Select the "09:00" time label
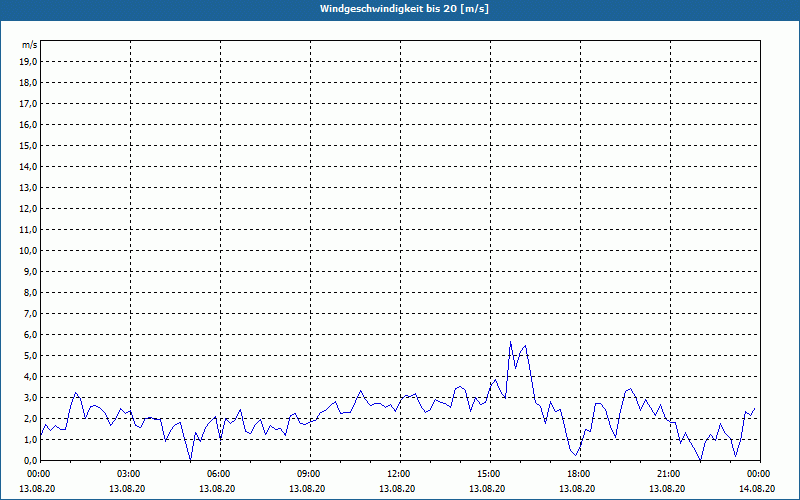 (307, 474)
